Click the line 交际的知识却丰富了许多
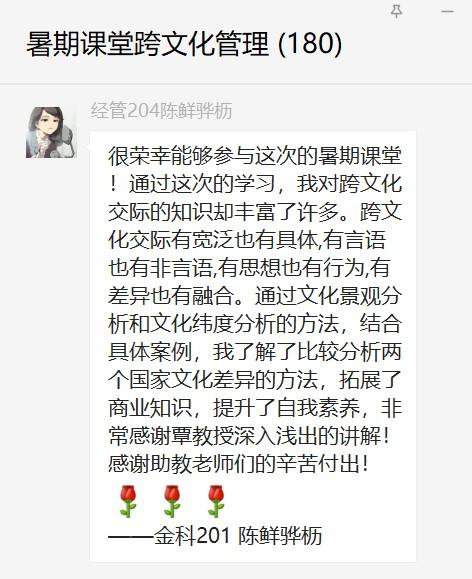Viewport: 472px width, 579px height. click(x=223, y=212)
